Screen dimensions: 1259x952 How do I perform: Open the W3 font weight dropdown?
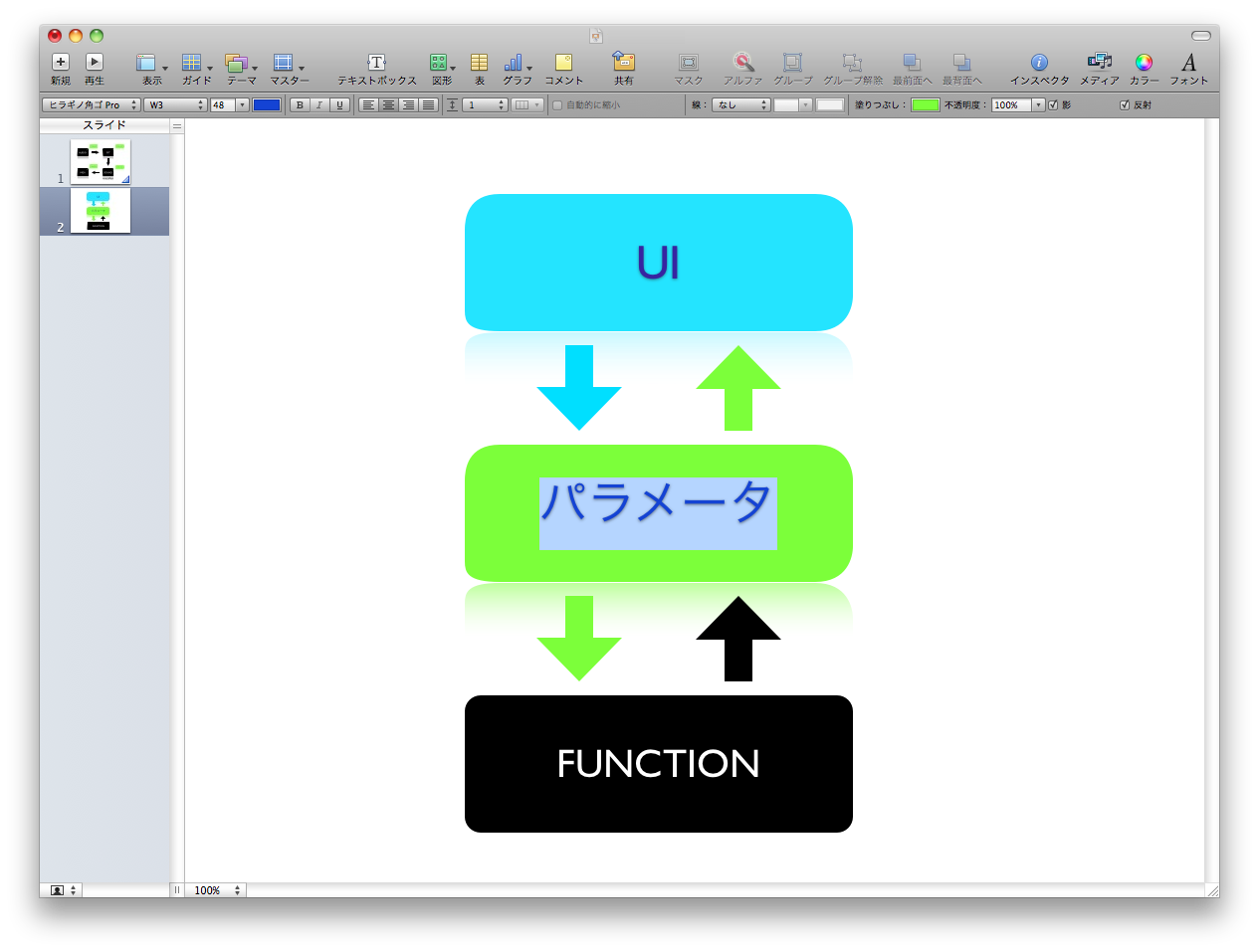(x=175, y=104)
